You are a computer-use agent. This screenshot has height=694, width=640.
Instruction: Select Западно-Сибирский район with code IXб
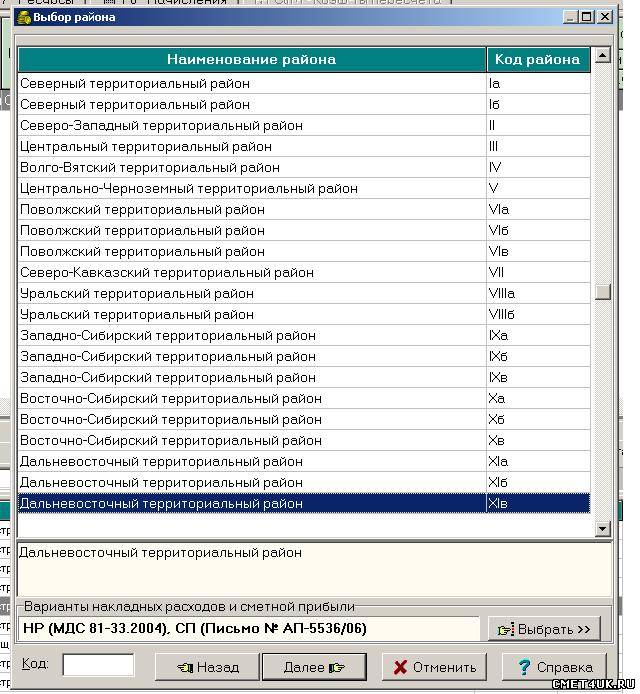click(304, 356)
